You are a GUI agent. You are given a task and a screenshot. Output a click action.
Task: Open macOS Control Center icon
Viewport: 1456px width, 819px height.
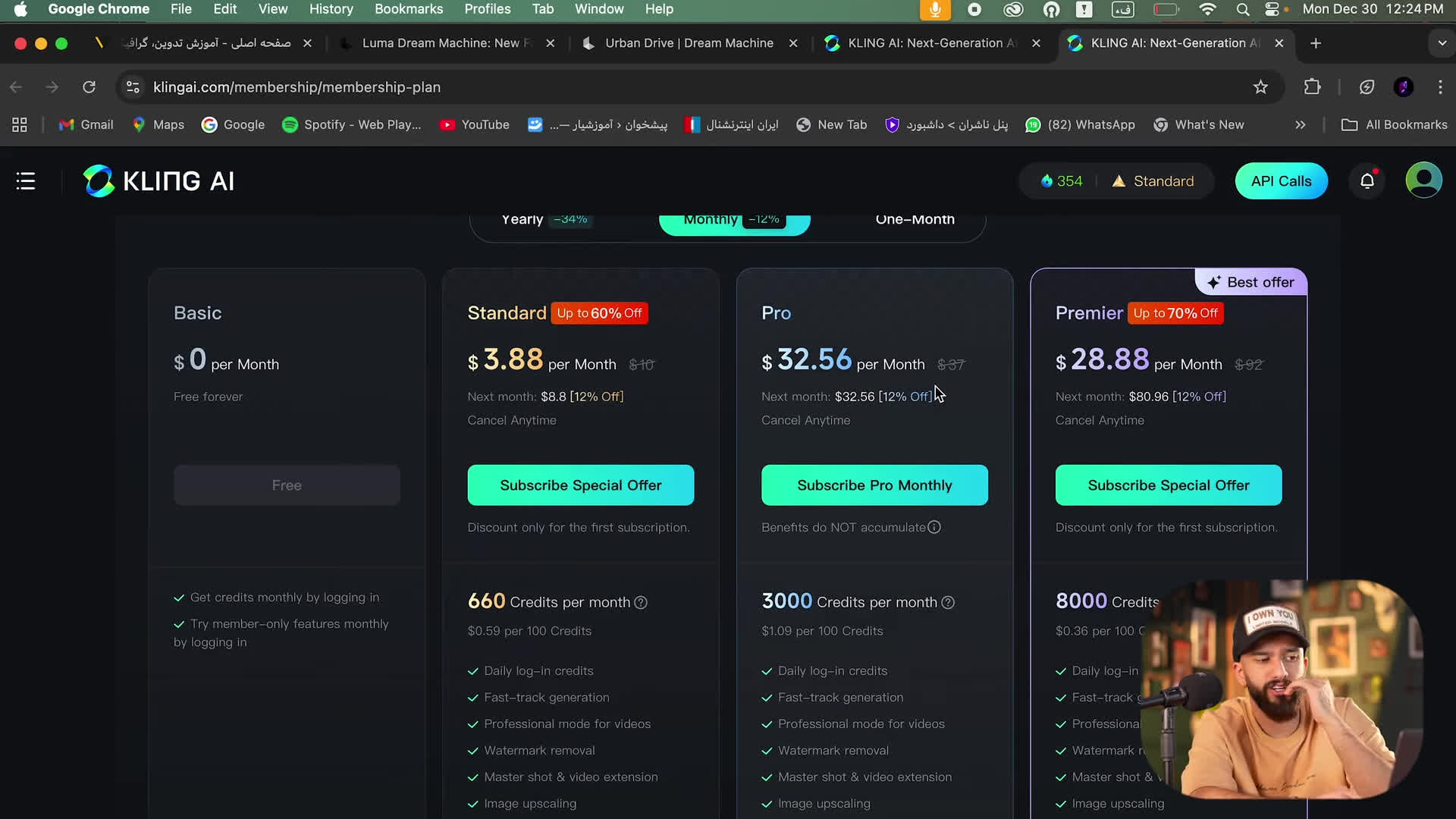pos(1272,9)
